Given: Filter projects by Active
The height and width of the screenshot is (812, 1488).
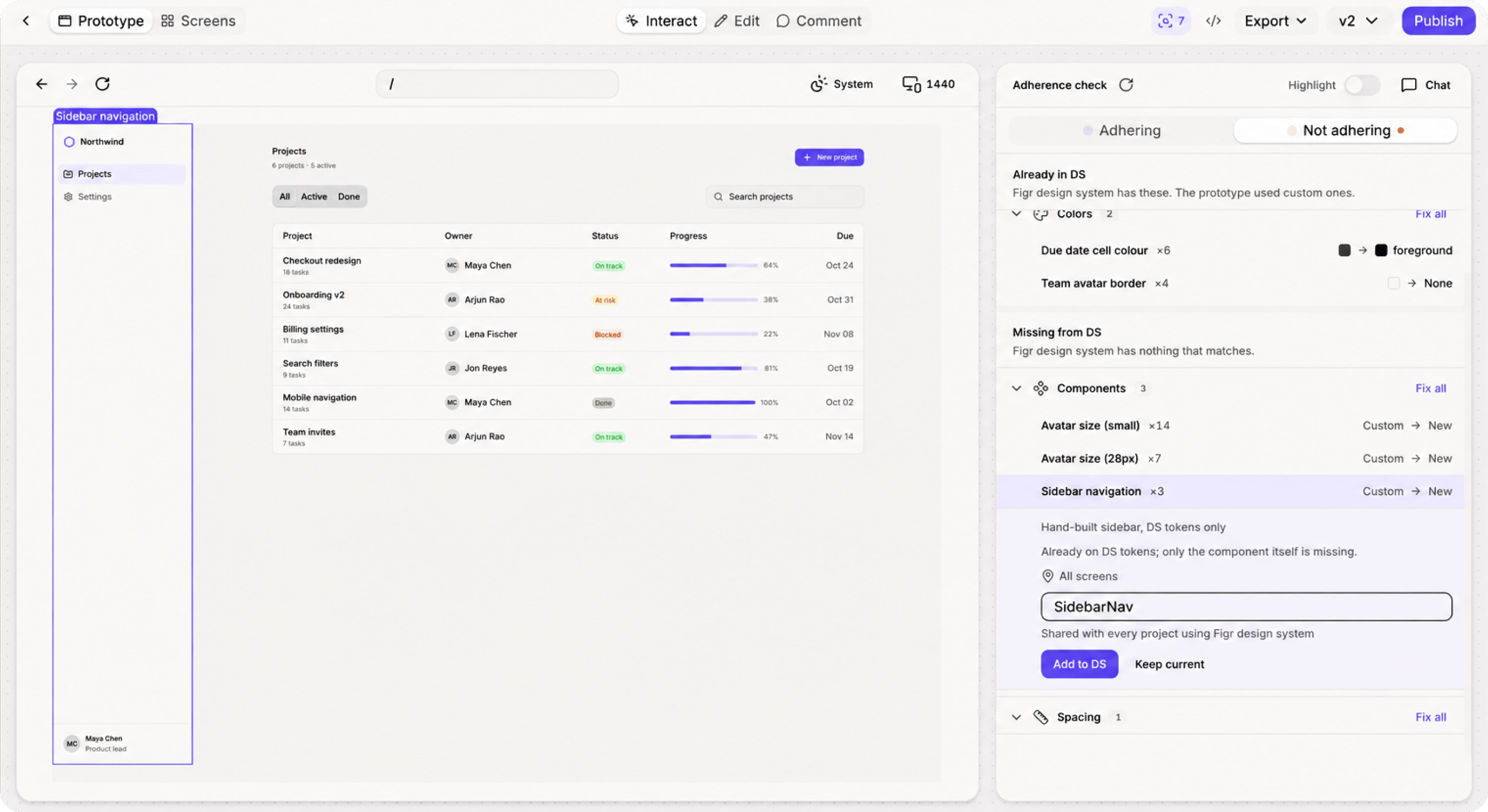Looking at the screenshot, I should point(314,196).
